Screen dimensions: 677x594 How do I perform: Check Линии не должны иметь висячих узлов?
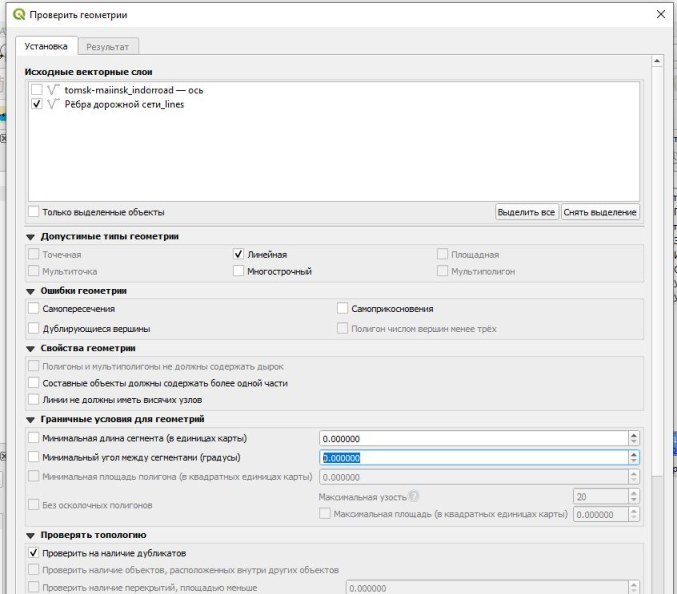(34, 399)
